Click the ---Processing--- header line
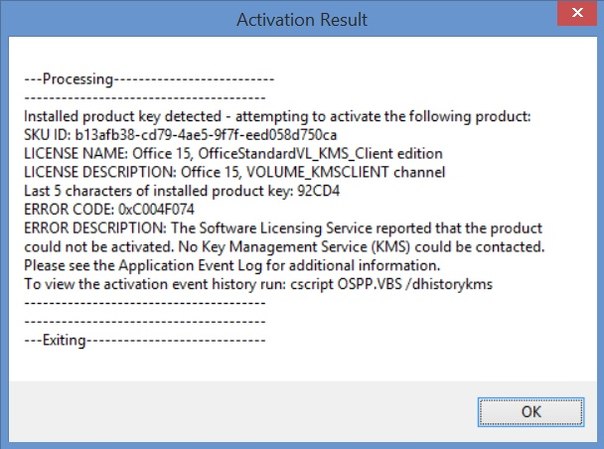 coord(149,79)
